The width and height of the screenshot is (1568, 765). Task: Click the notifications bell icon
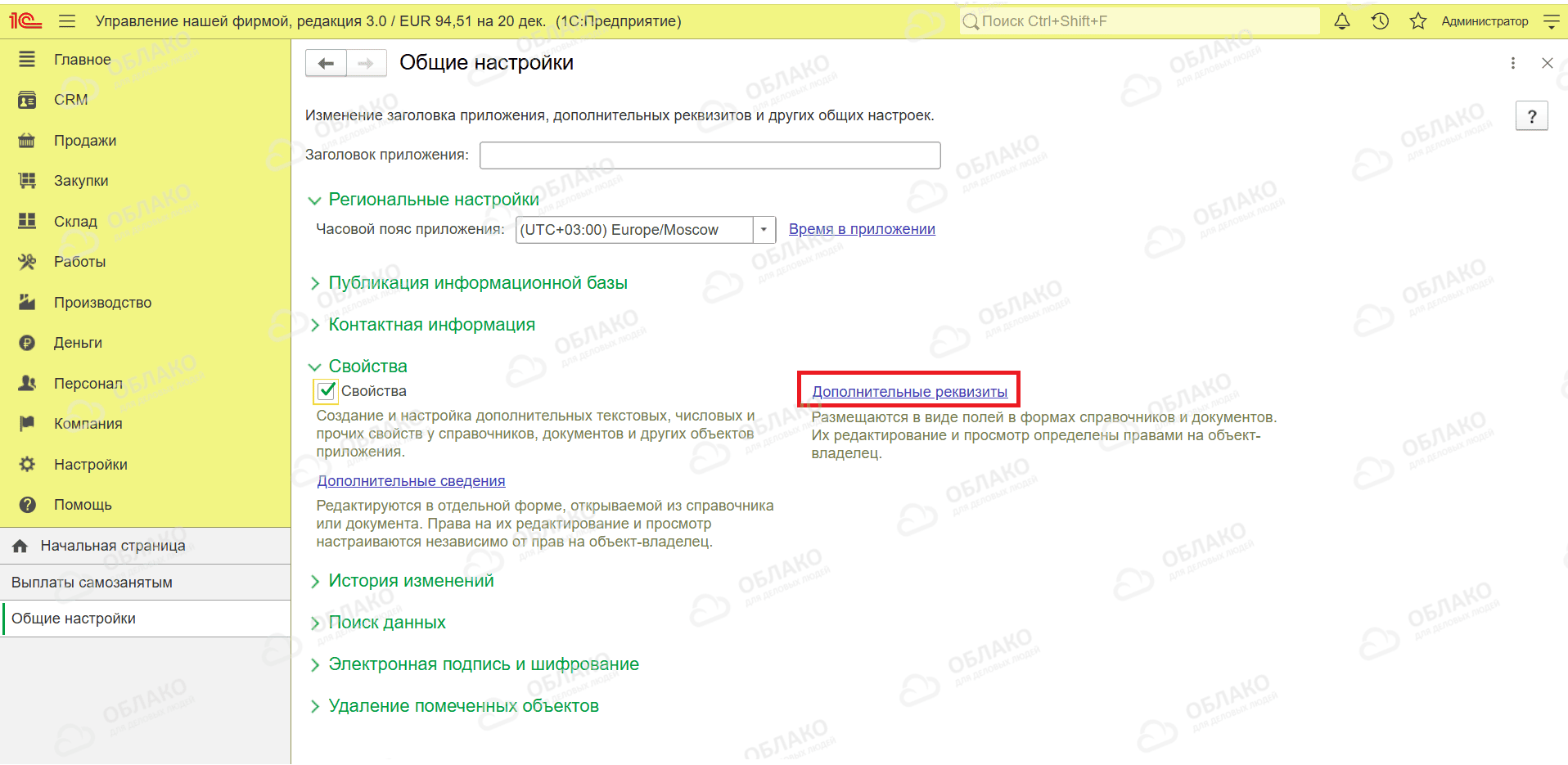tap(1342, 21)
